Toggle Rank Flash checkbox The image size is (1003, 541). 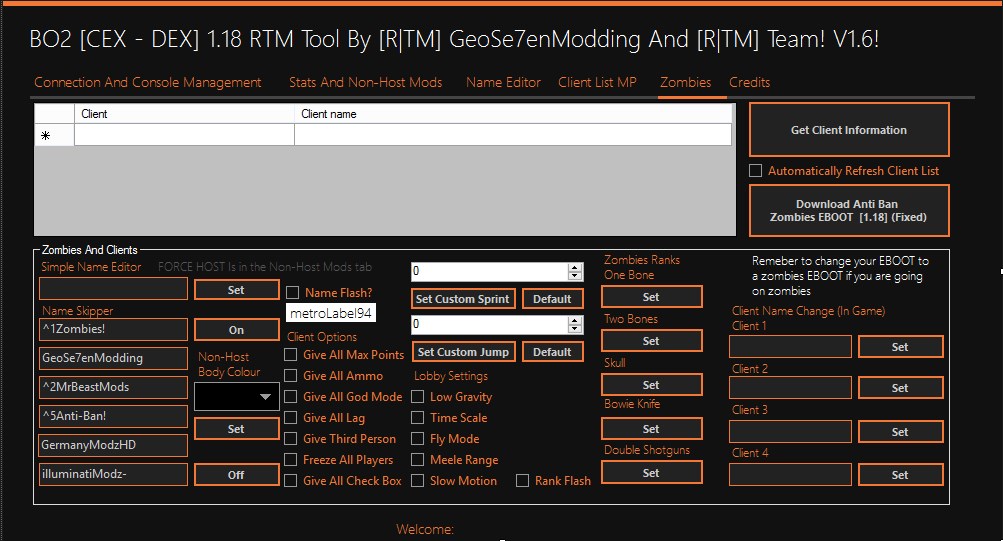click(523, 481)
